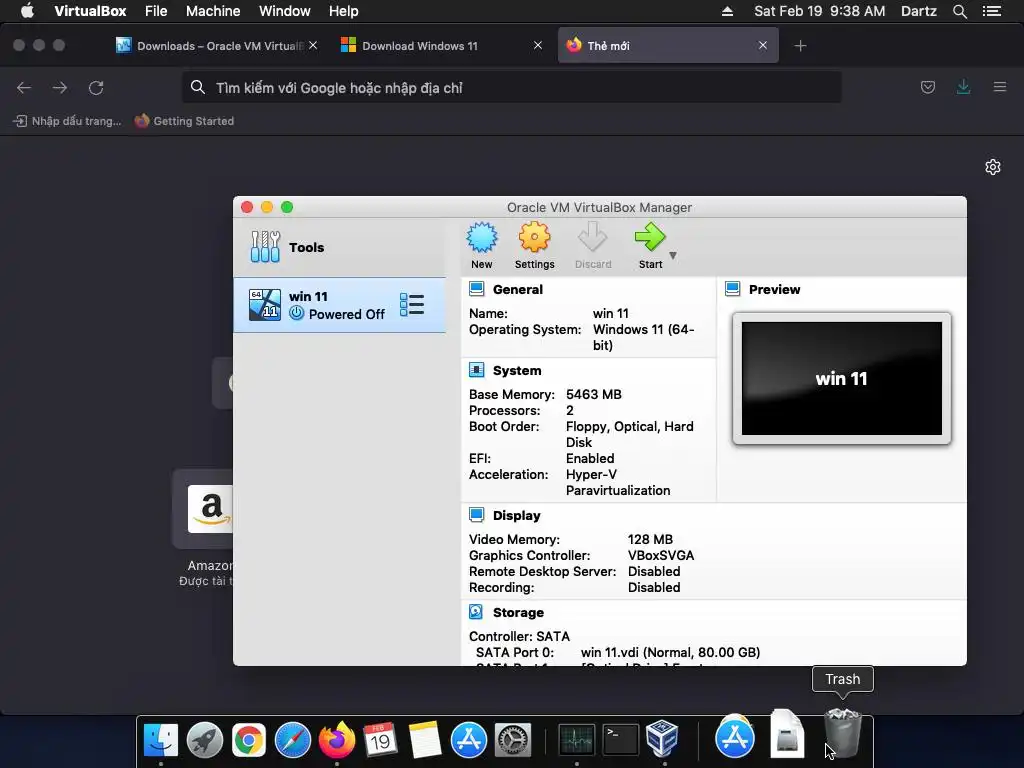This screenshot has width=1024, height=768.
Task: Click the eject icon in menu bar
Action: [727, 11]
